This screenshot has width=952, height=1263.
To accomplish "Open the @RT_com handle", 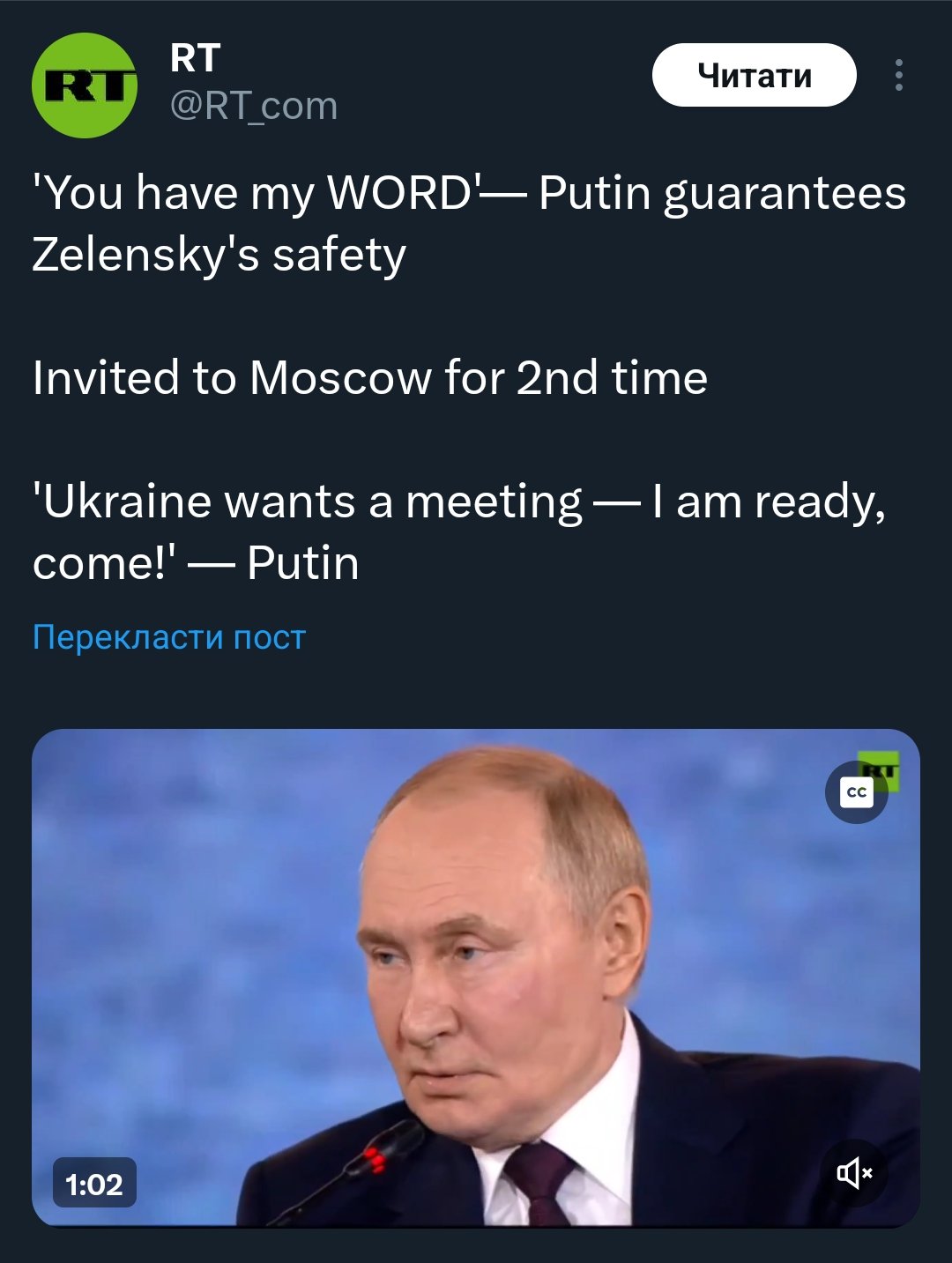I will (253, 106).
